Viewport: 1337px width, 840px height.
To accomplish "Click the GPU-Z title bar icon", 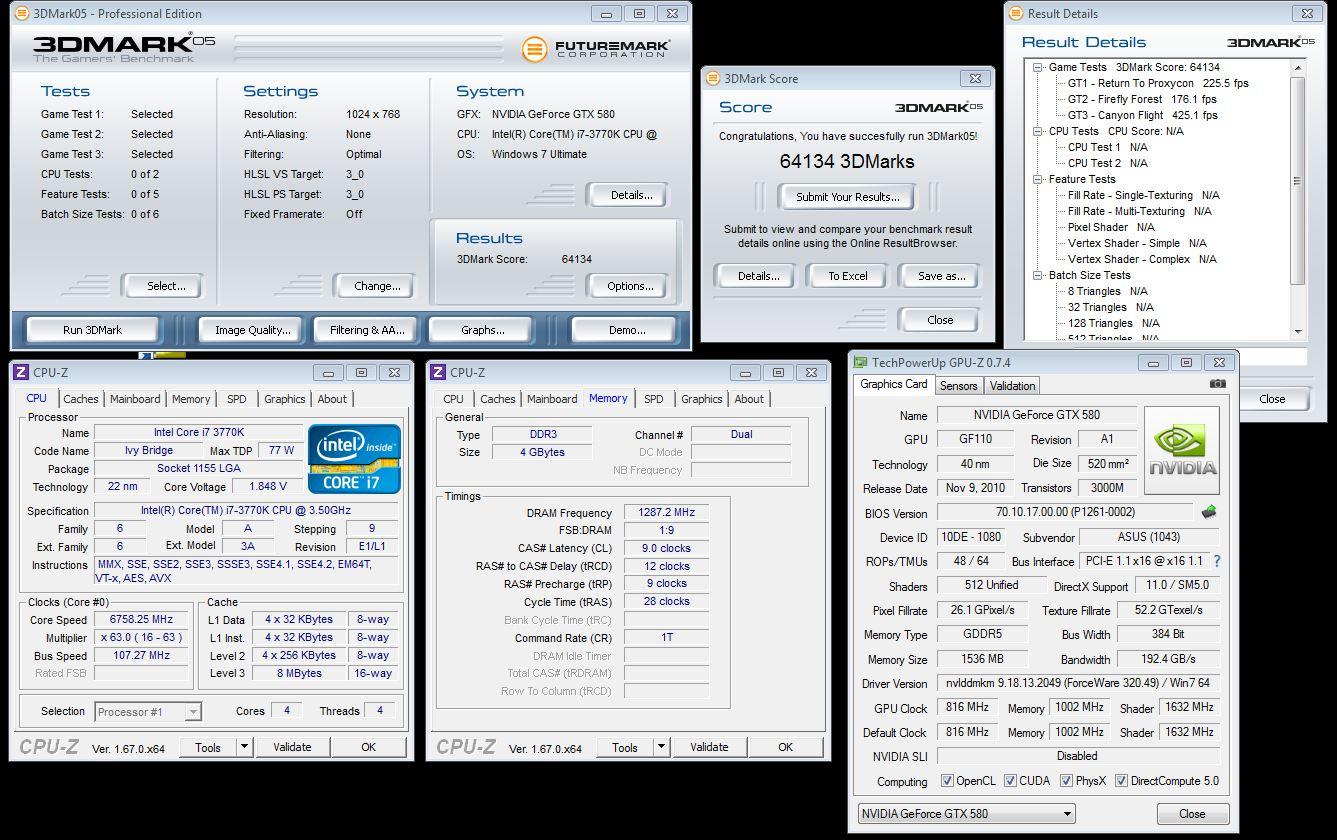I will [861, 363].
